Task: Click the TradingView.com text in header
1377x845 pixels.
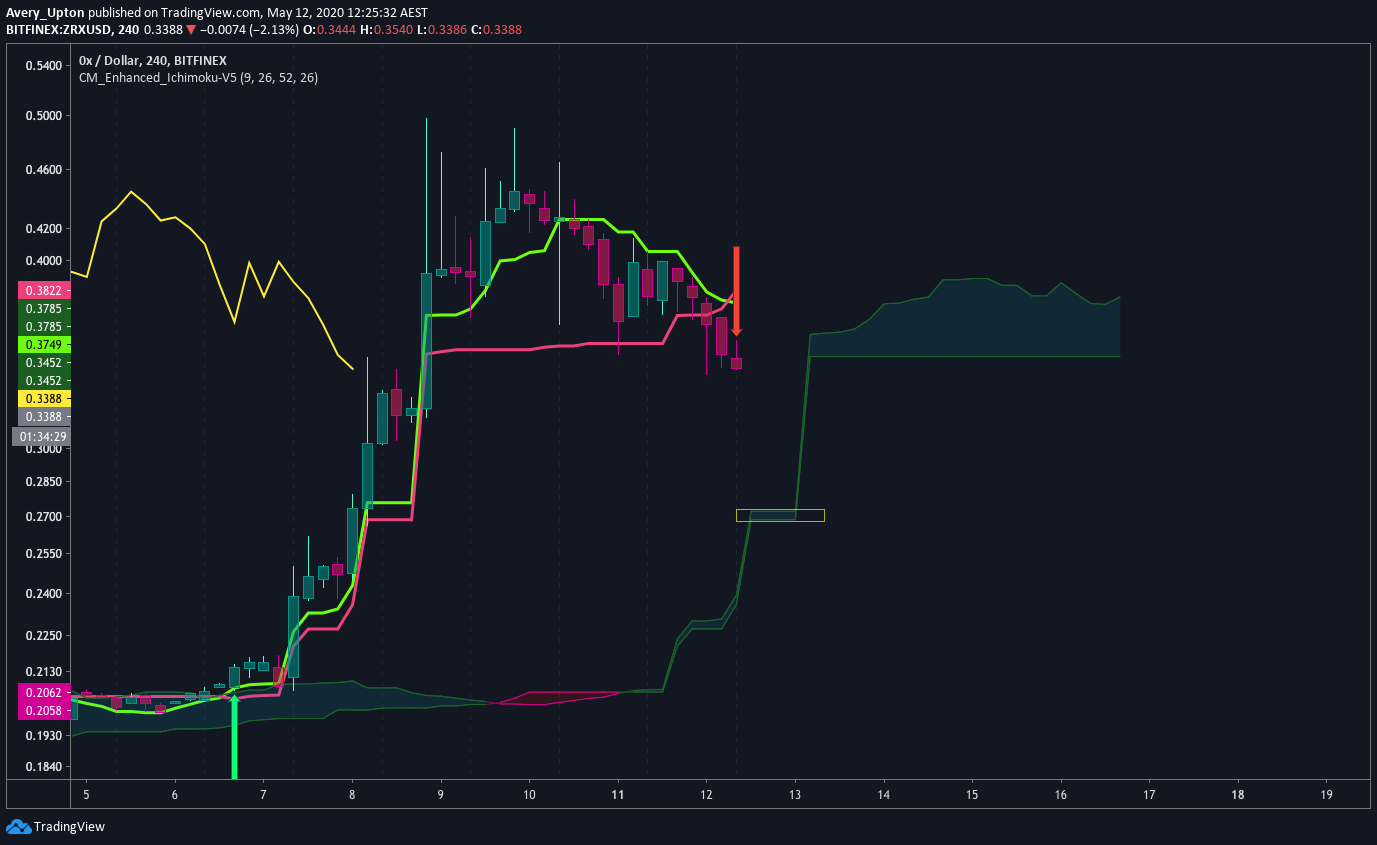Action: coord(208,14)
